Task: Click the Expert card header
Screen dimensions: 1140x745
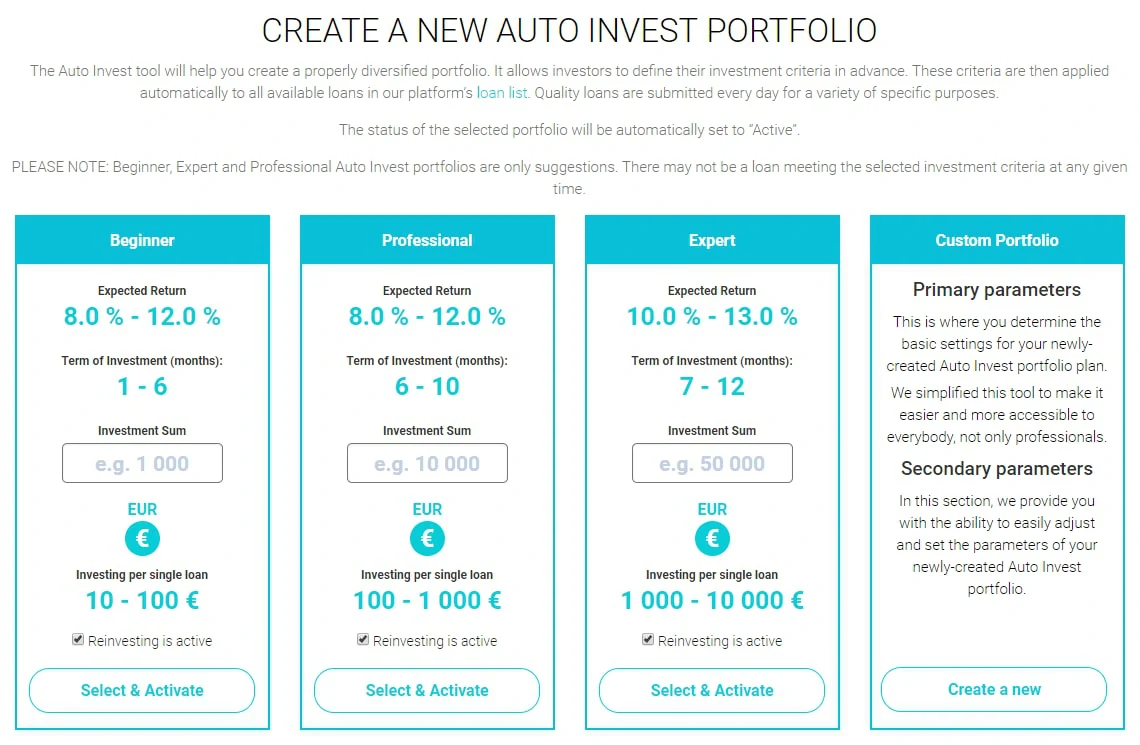Action: click(712, 240)
